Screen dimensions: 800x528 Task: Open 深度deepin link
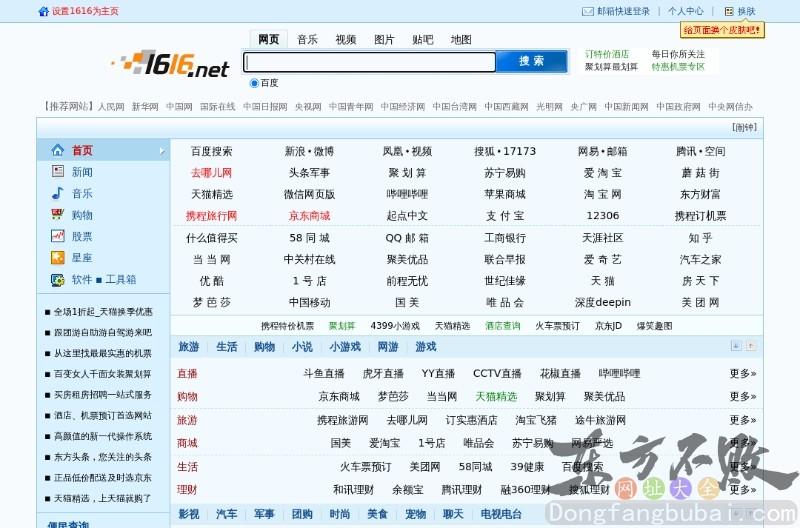[x=603, y=303]
